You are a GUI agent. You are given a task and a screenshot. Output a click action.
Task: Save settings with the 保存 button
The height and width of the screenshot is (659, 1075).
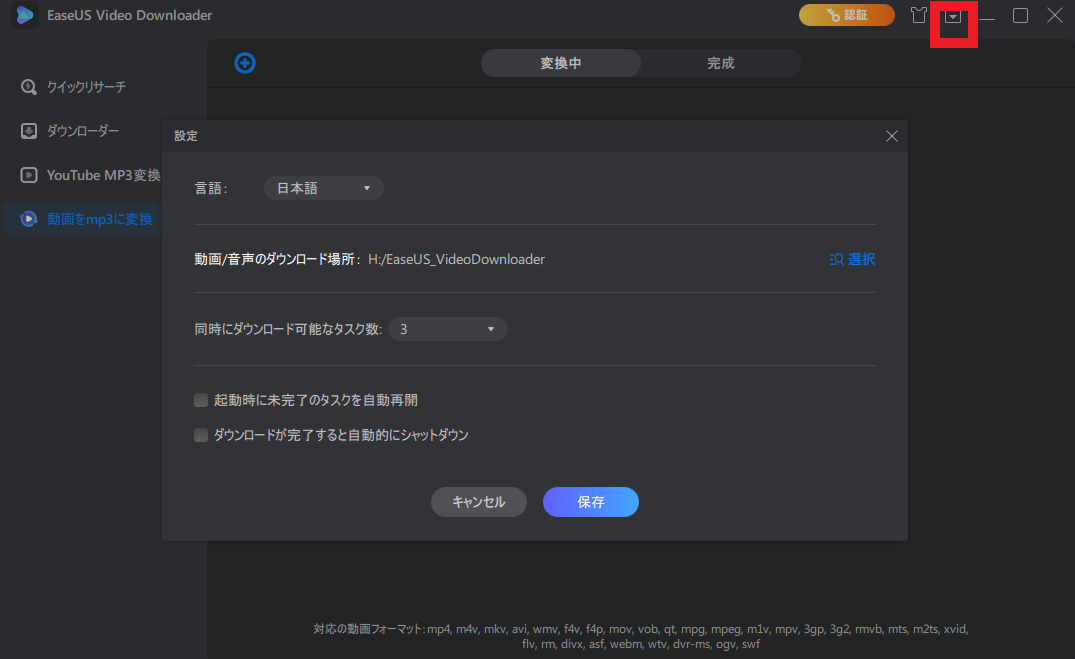591,502
